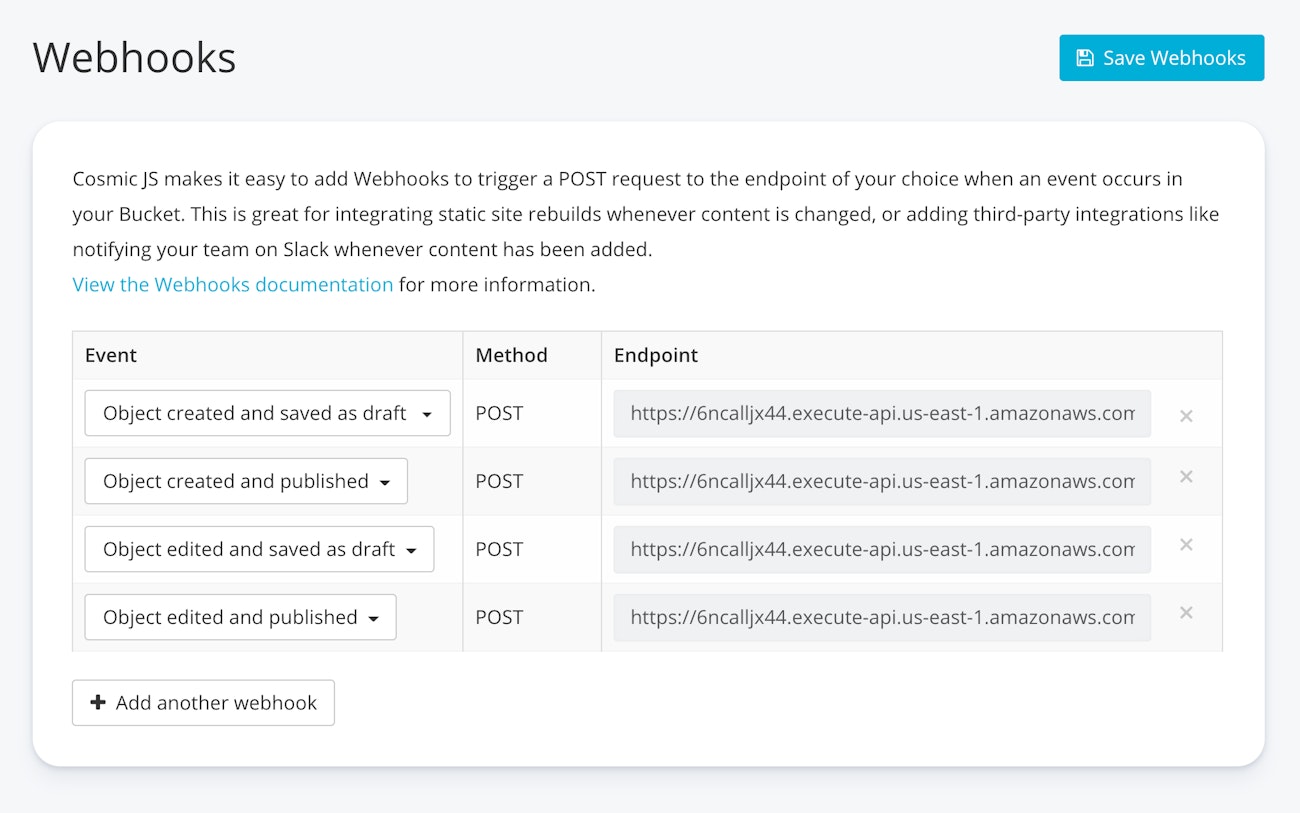Click the Save Webhooks button
The width and height of the screenshot is (1300, 813).
tap(1161, 58)
